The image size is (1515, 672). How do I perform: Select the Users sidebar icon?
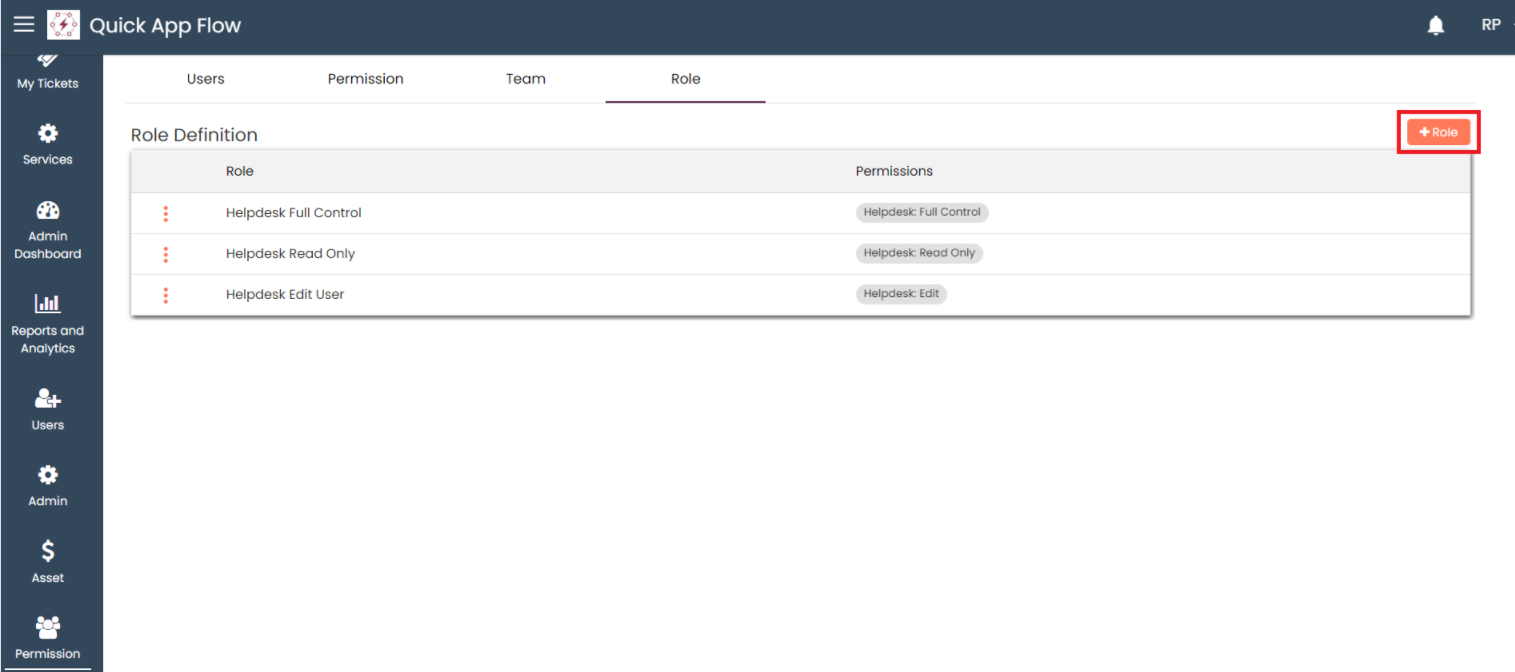[47, 399]
